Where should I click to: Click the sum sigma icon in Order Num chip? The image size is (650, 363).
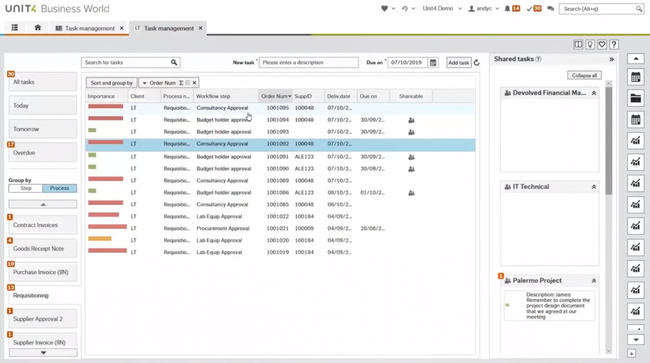(181, 83)
